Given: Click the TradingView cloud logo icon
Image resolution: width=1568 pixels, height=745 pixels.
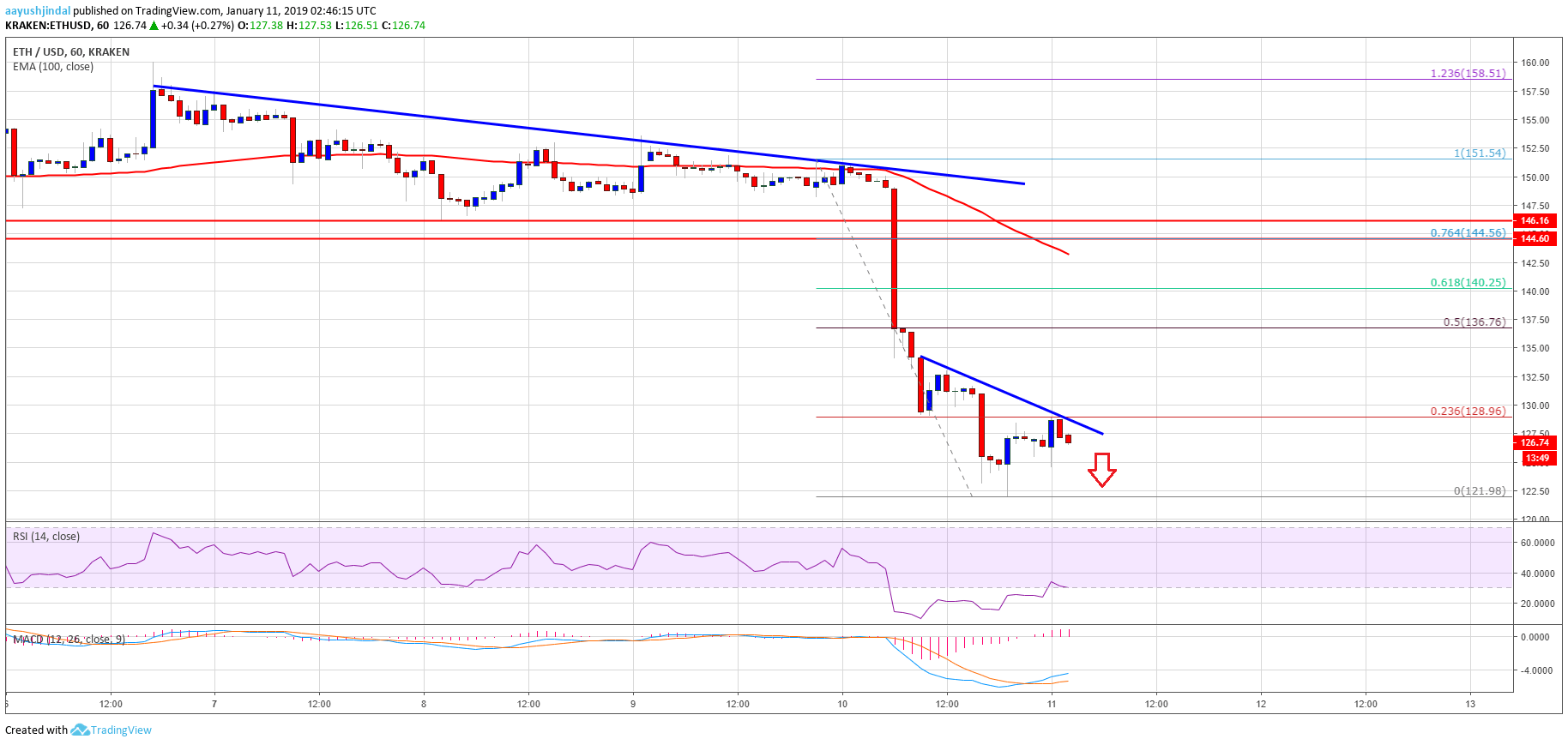Looking at the screenshot, I should coord(80,730).
